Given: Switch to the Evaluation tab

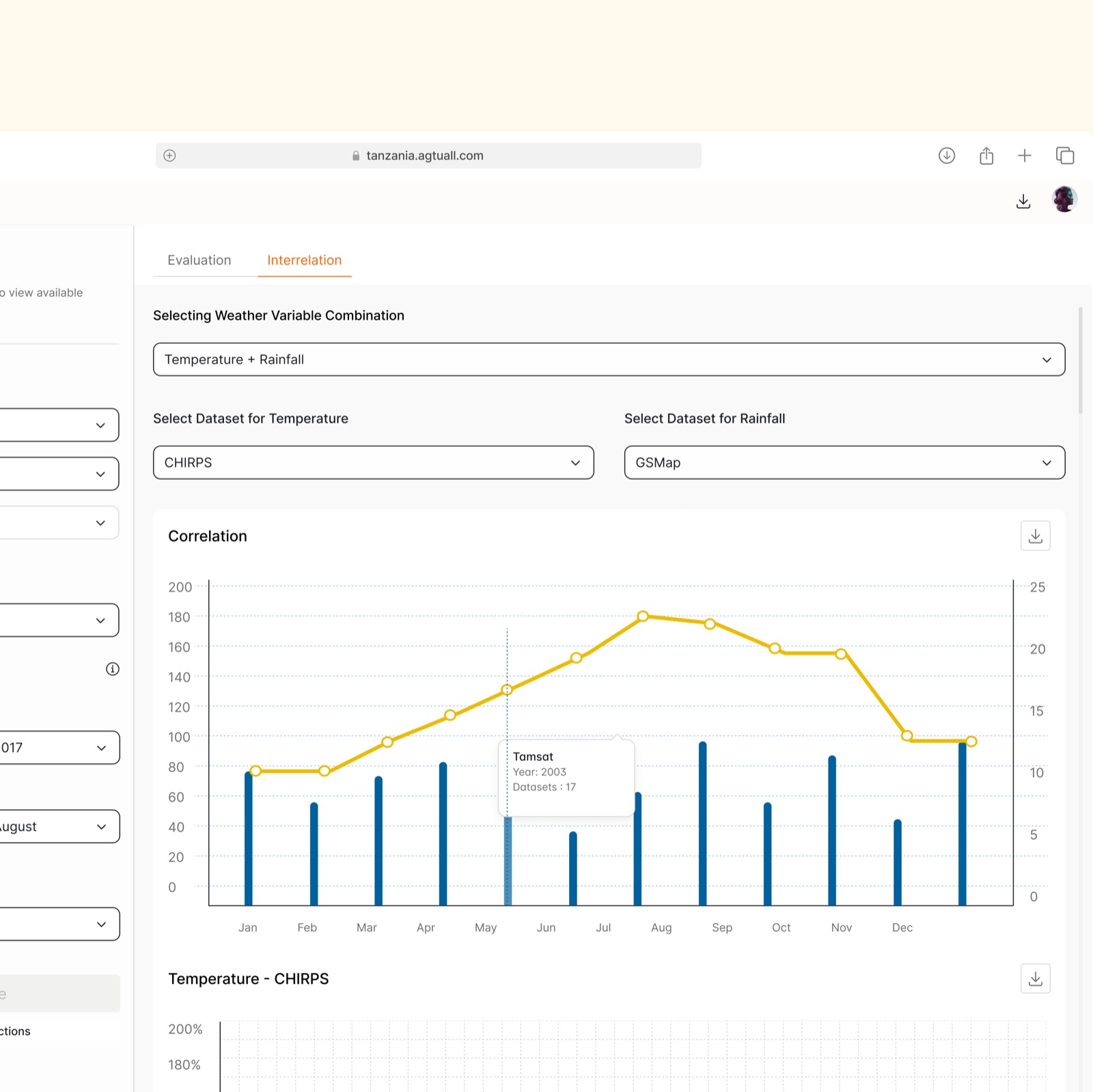Looking at the screenshot, I should pyautogui.click(x=199, y=260).
